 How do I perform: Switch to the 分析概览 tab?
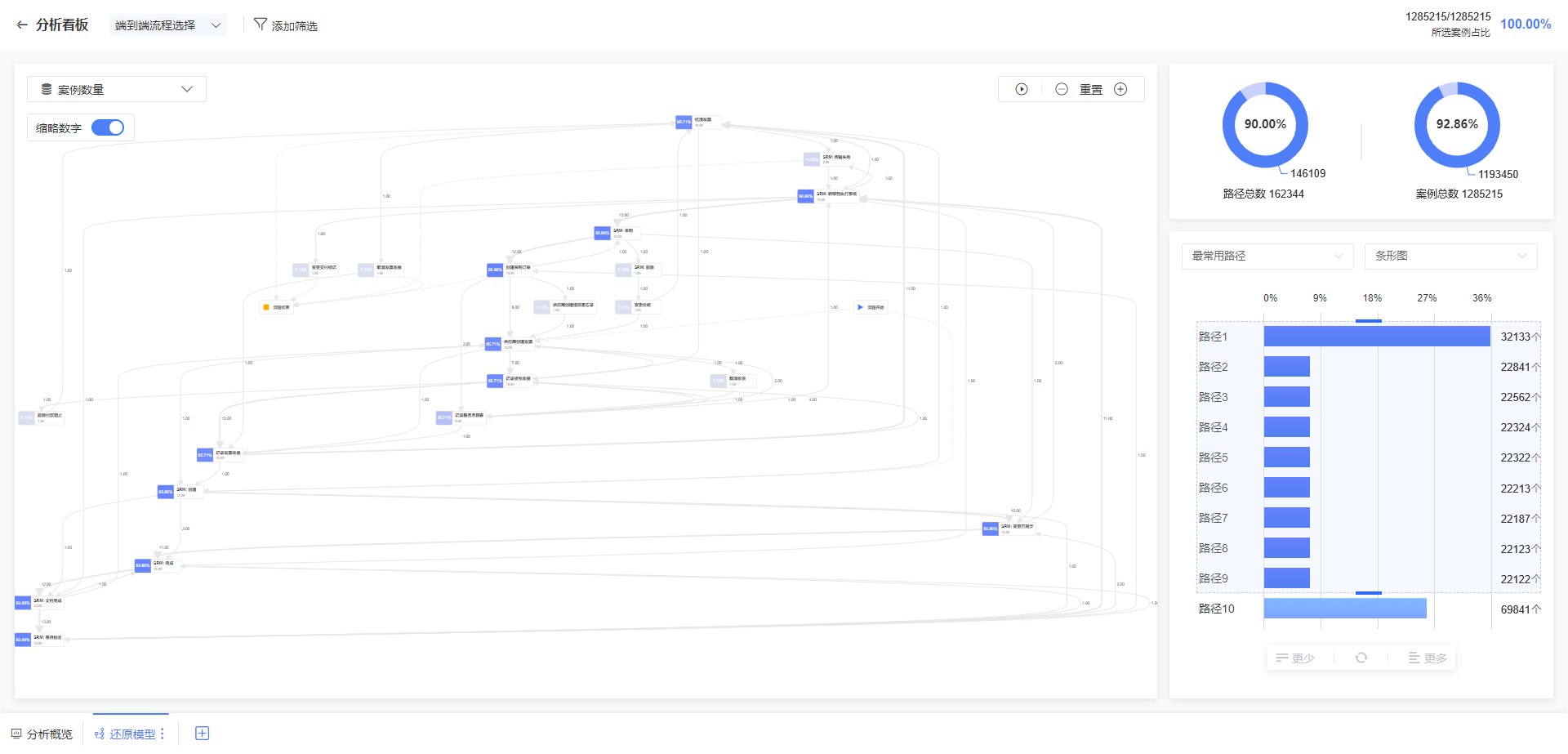(42, 734)
